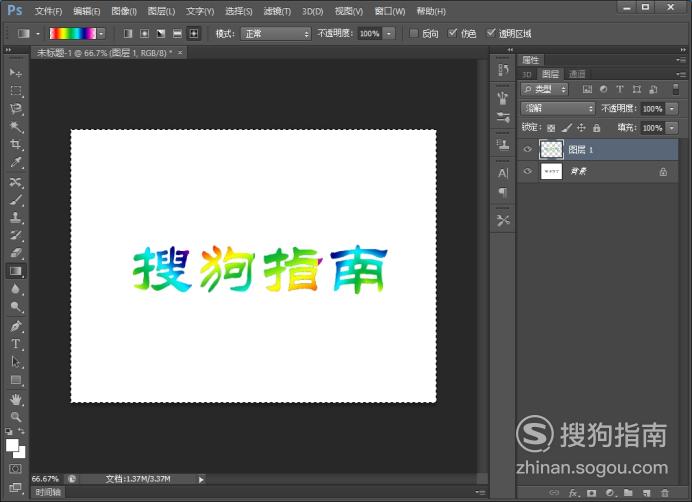The width and height of the screenshot is (692, 502).
Task: Create a new layer
Action: point(647,493)
